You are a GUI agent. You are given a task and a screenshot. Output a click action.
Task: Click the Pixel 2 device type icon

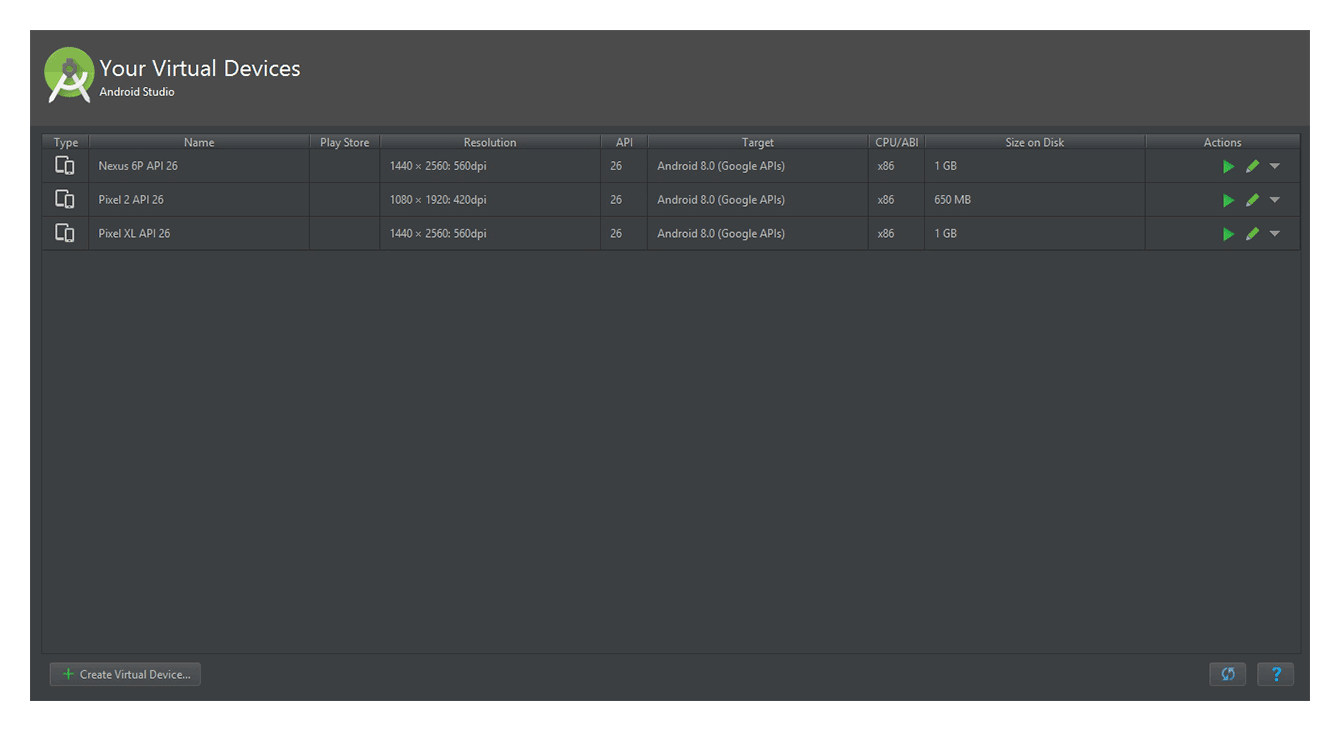pyautogui.click(x=65, y=199)
